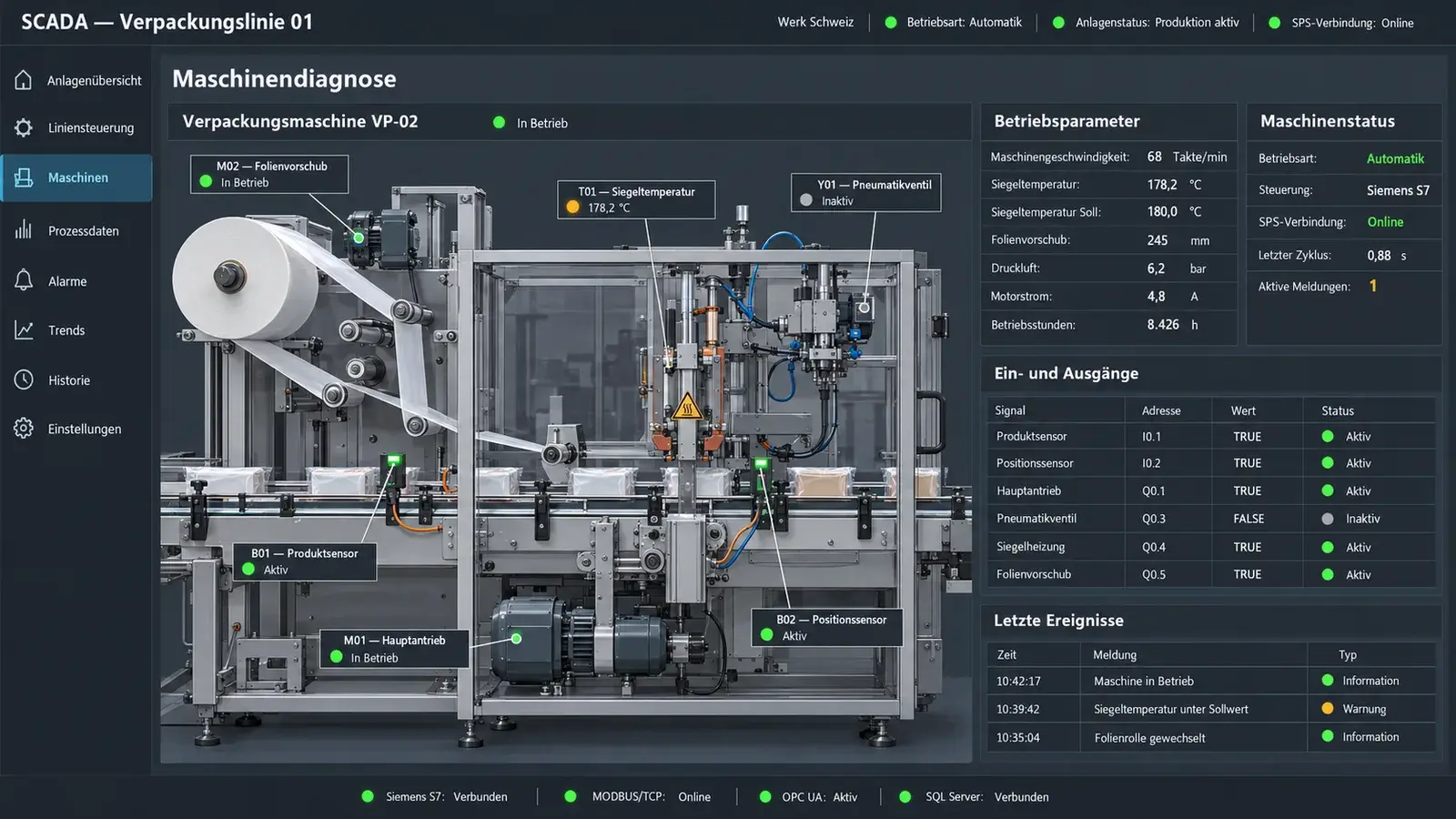
Task: Open Prozessdaten bar chart icon
Action: [x=24, y=230]
